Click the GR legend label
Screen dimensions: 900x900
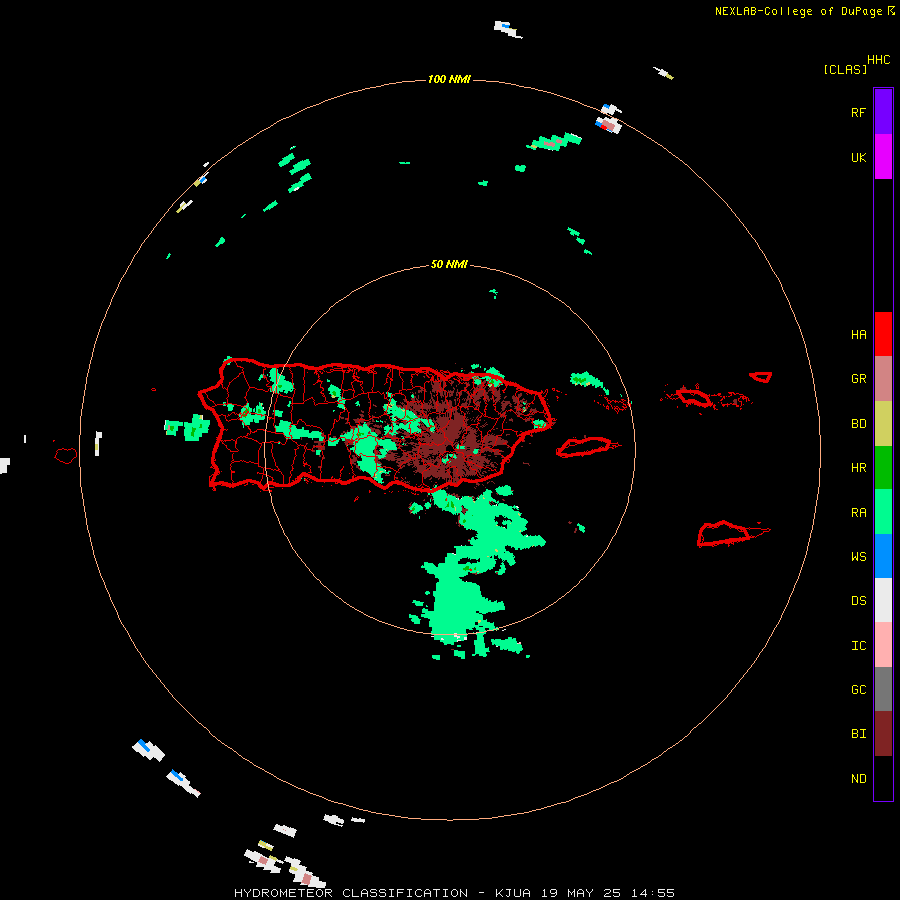click(858, 379)
